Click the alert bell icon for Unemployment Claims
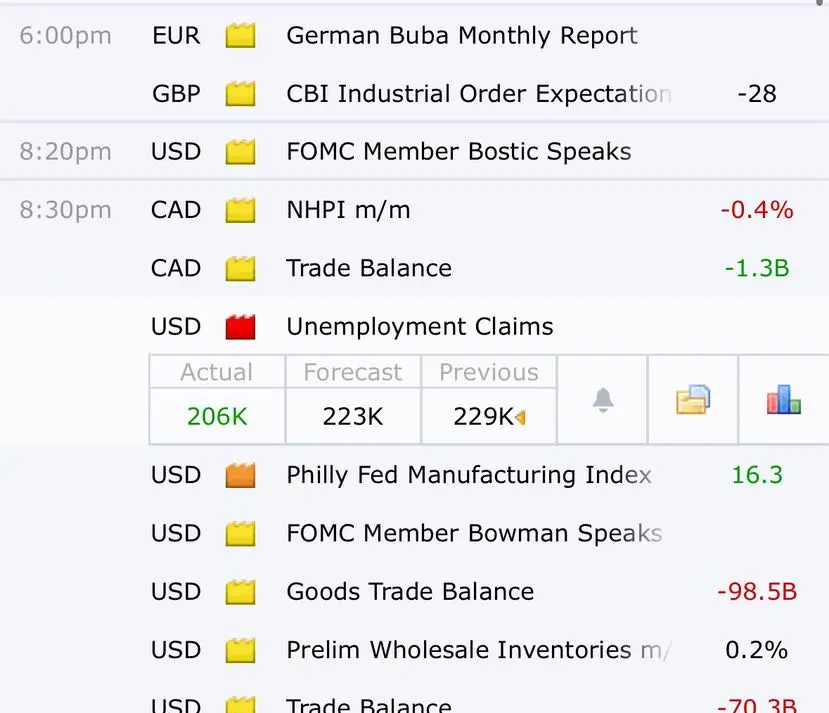Screen dimensions: 829x713 602,400
